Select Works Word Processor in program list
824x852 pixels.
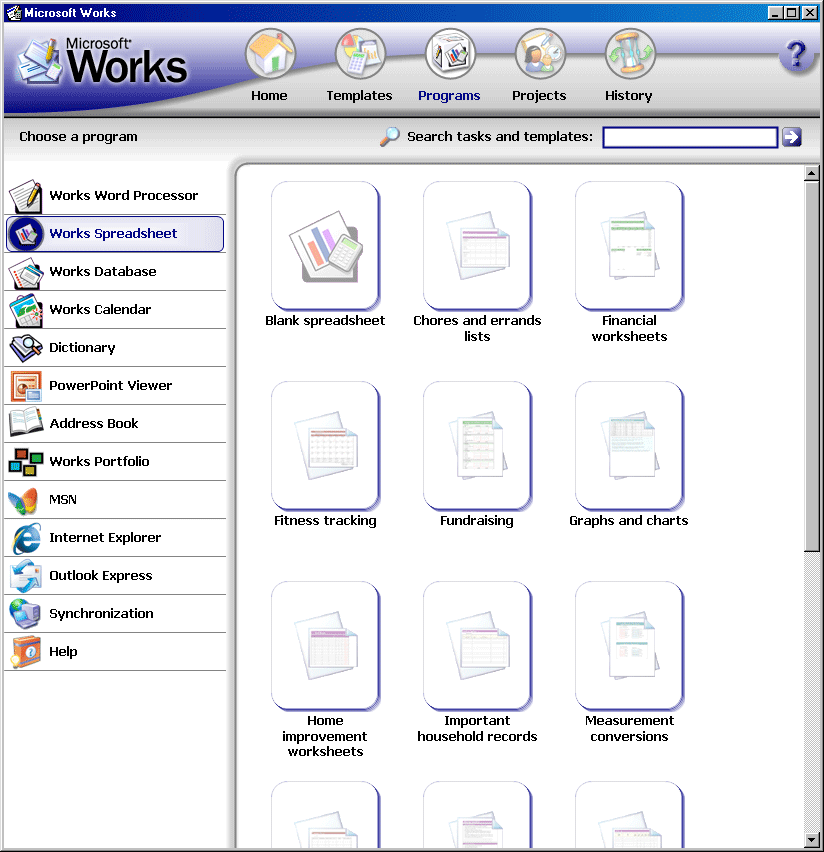point(124,196)
